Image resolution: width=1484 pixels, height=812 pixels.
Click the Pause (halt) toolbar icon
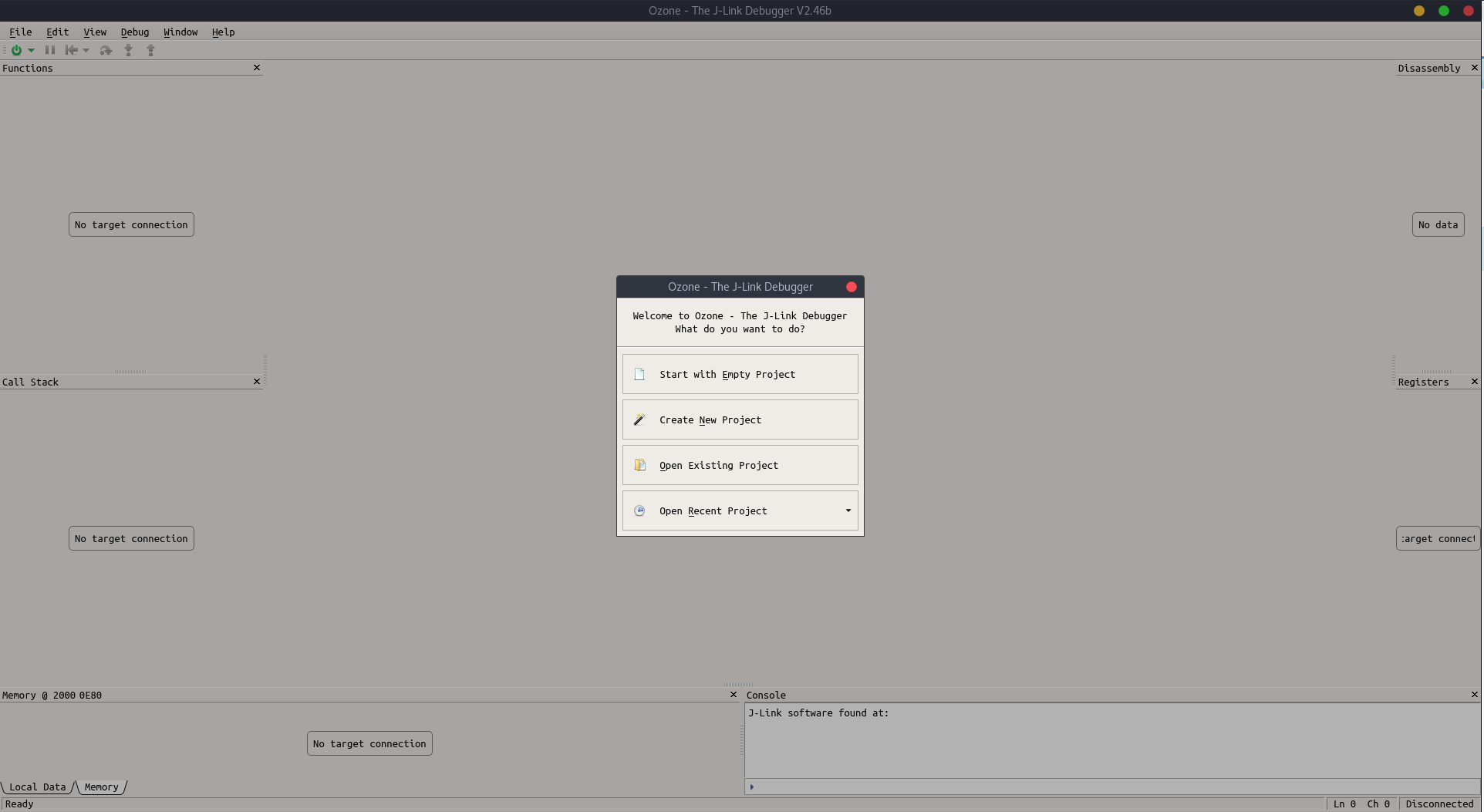pyautogui.click(x=50, y=50)
